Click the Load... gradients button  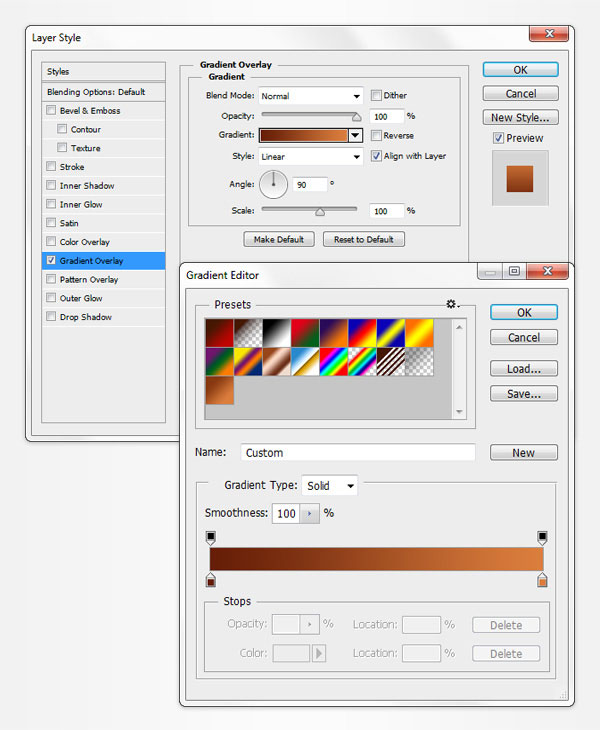tap(524, 369)
